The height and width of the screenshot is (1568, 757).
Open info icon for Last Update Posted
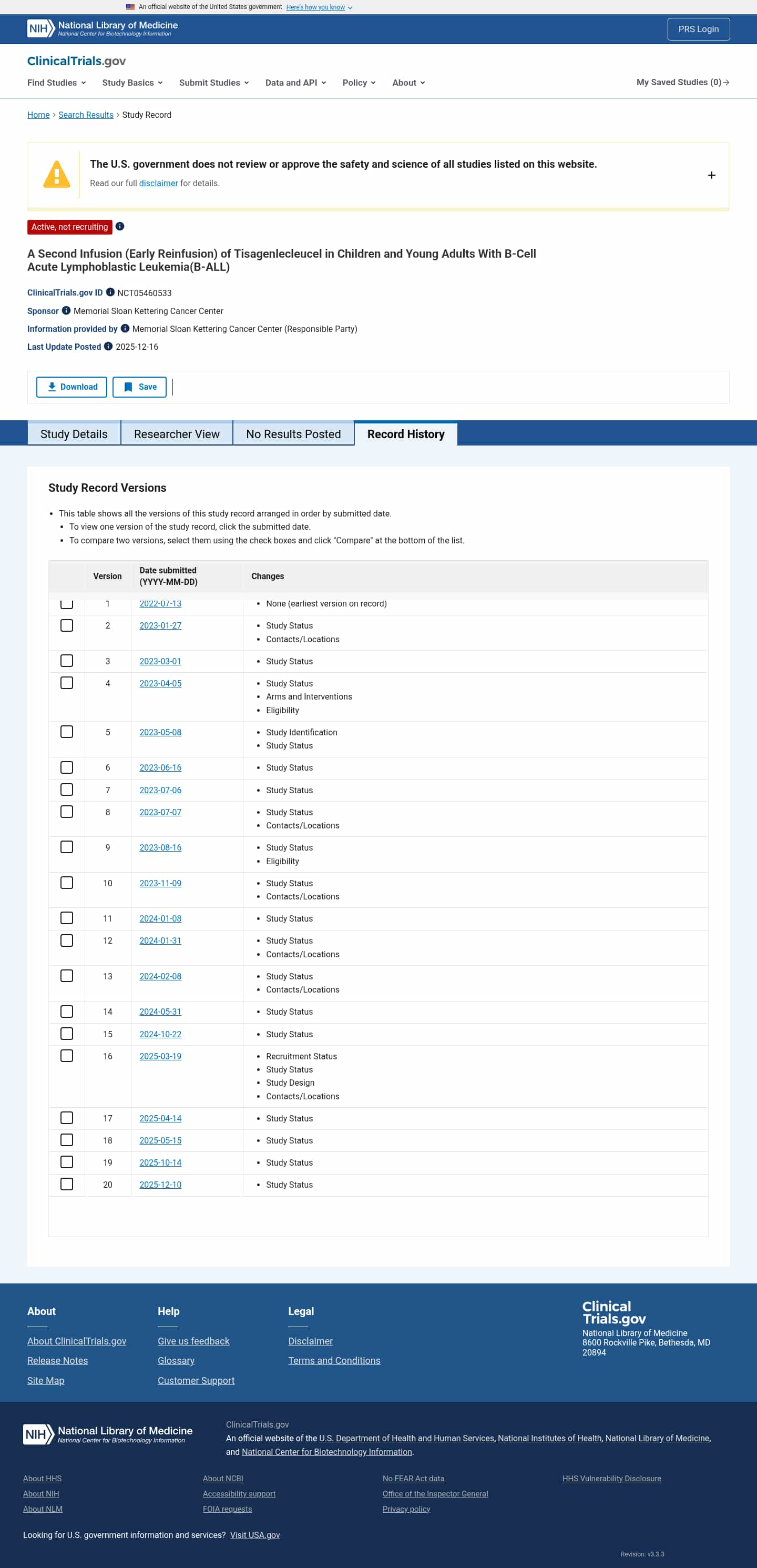108,346
